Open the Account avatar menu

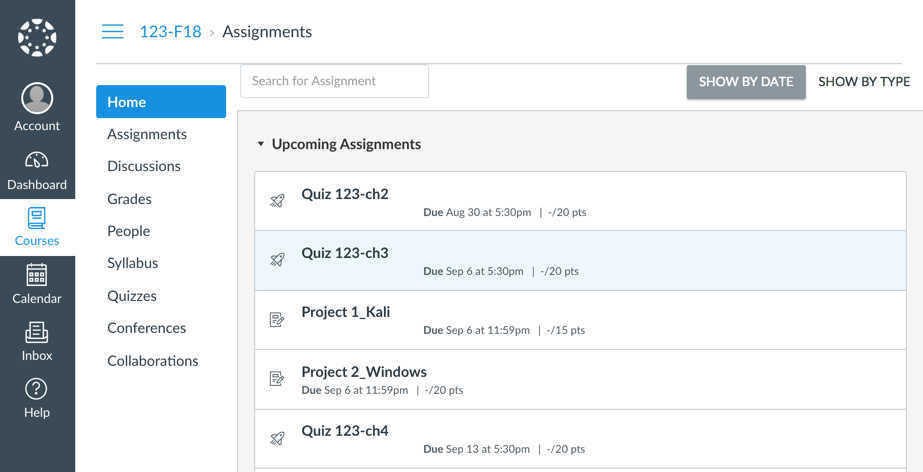[37, 98]
